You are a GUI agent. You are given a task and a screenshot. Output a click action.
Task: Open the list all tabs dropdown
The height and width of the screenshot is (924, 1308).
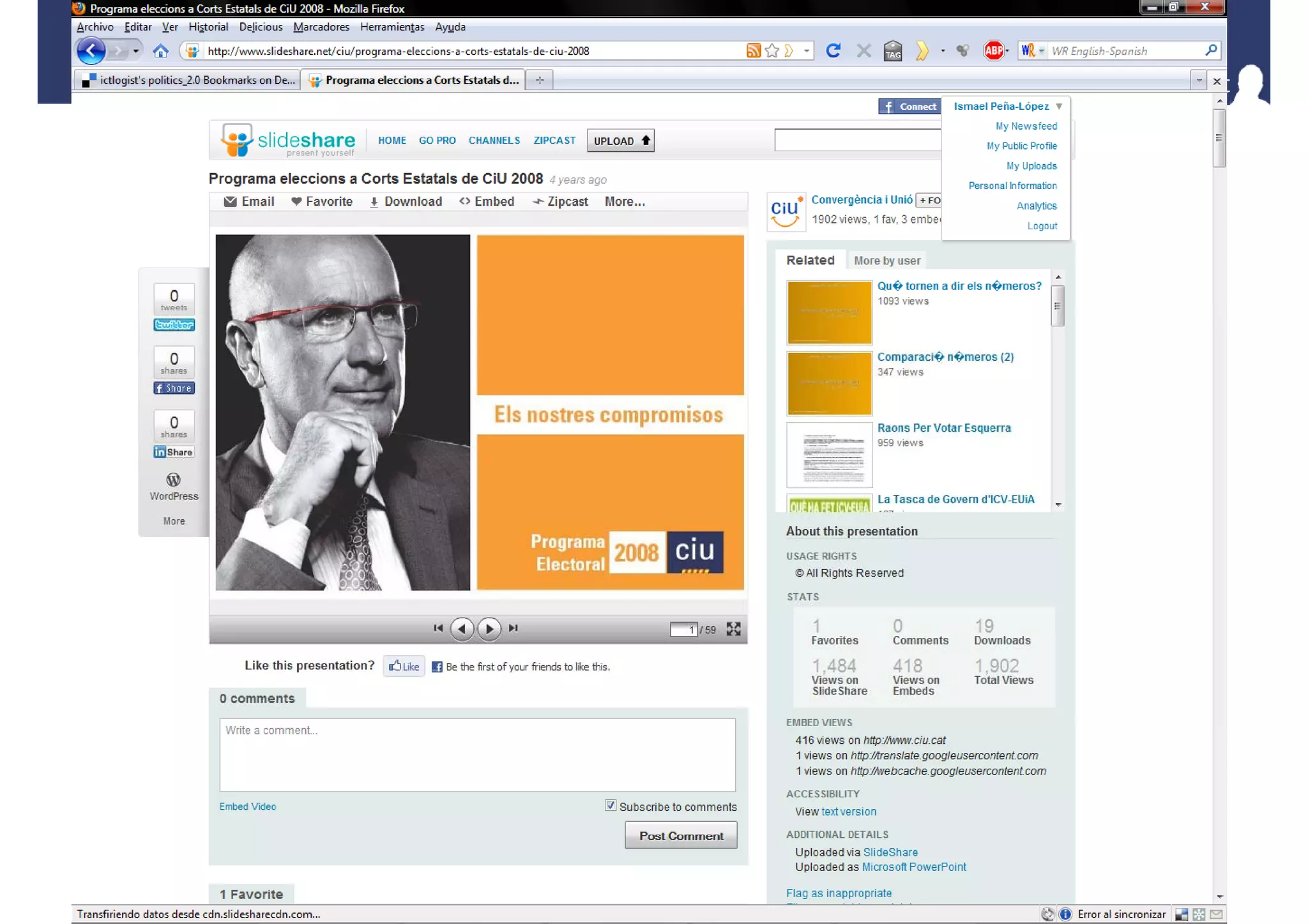click(x=1198, y=80)
